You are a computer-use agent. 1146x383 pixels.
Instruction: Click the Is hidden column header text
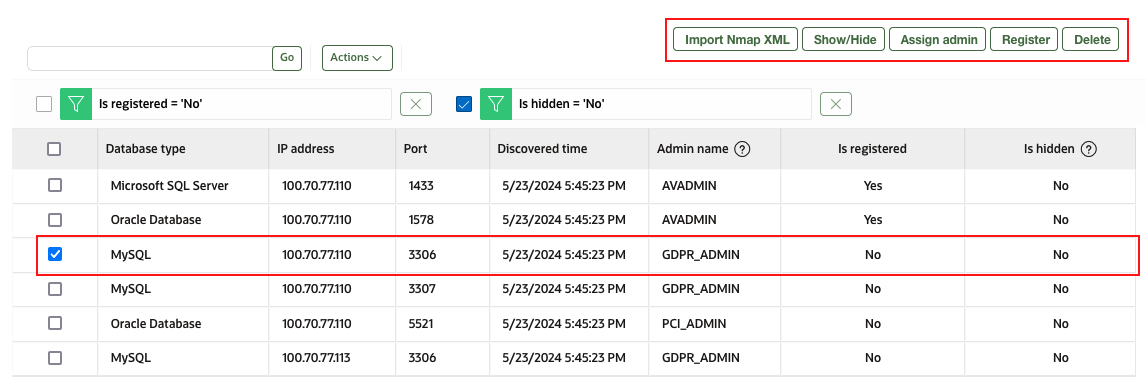pos(1050,149)
